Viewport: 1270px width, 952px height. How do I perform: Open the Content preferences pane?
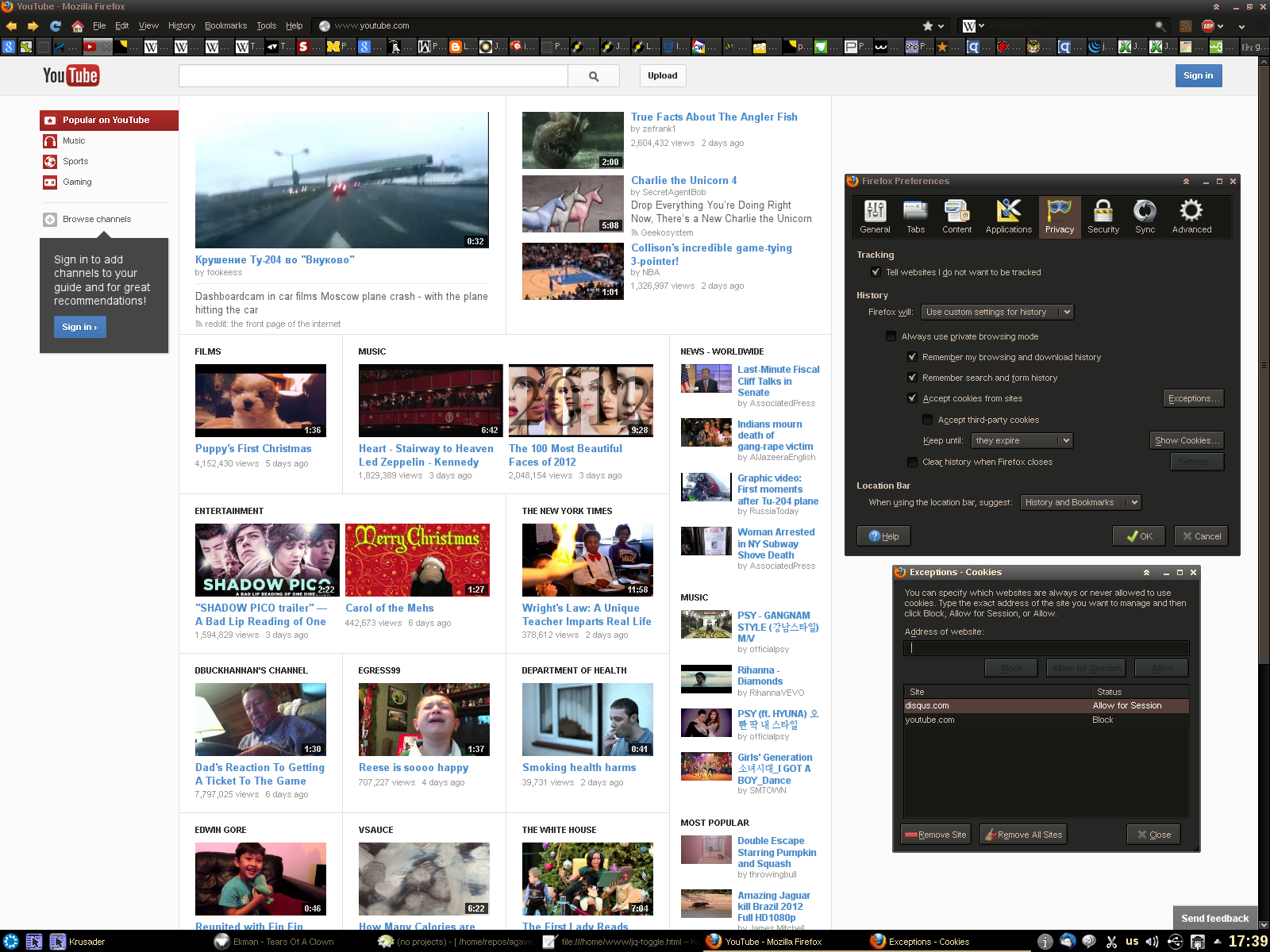pyautogui.click(x=956, y=217)
